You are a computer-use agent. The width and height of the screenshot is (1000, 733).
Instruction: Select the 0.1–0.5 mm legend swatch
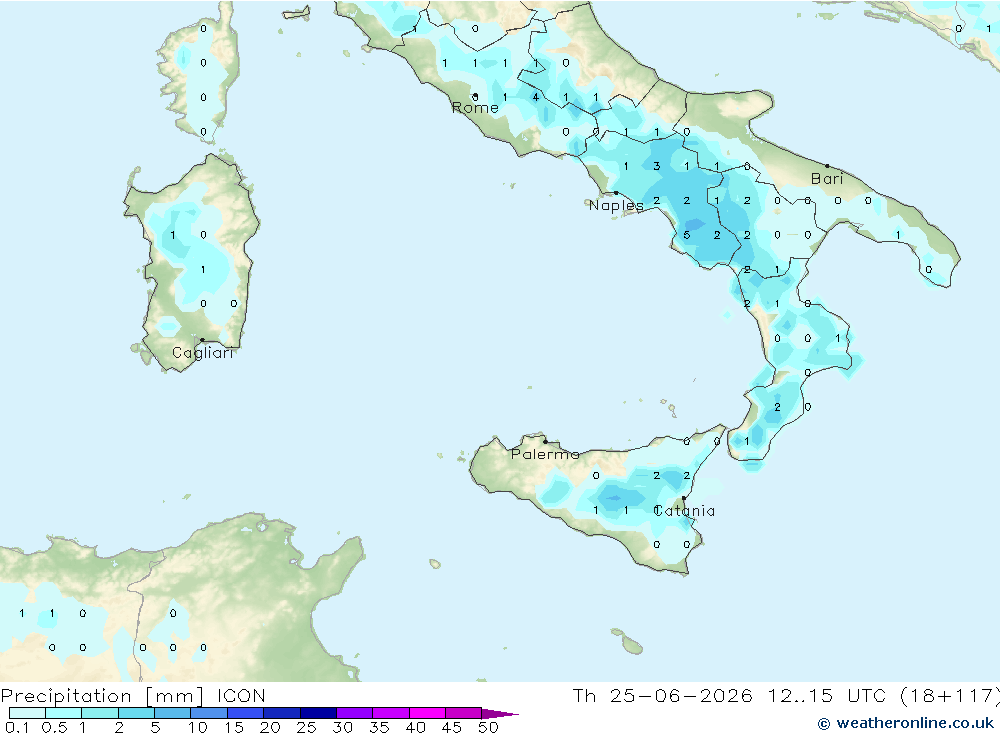pyautogui.click(x=27, y=713)
